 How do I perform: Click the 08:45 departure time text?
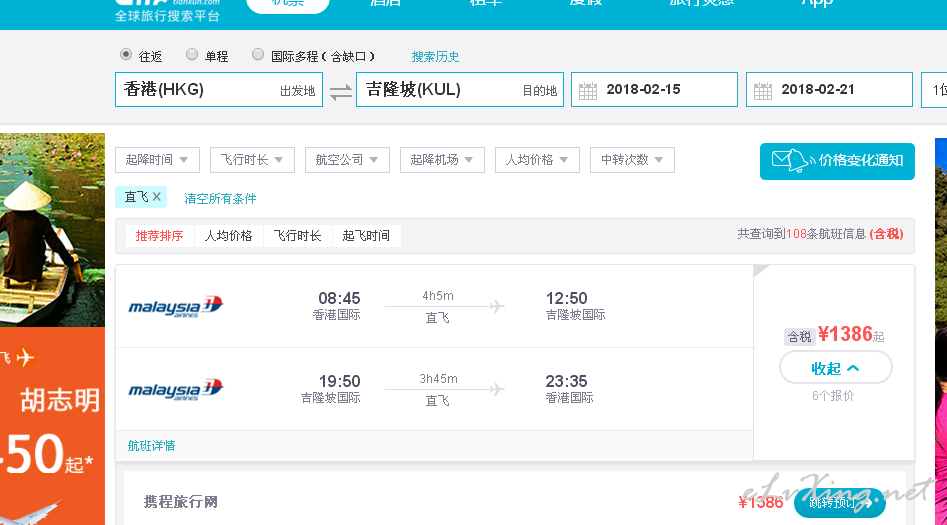[339, 298]
